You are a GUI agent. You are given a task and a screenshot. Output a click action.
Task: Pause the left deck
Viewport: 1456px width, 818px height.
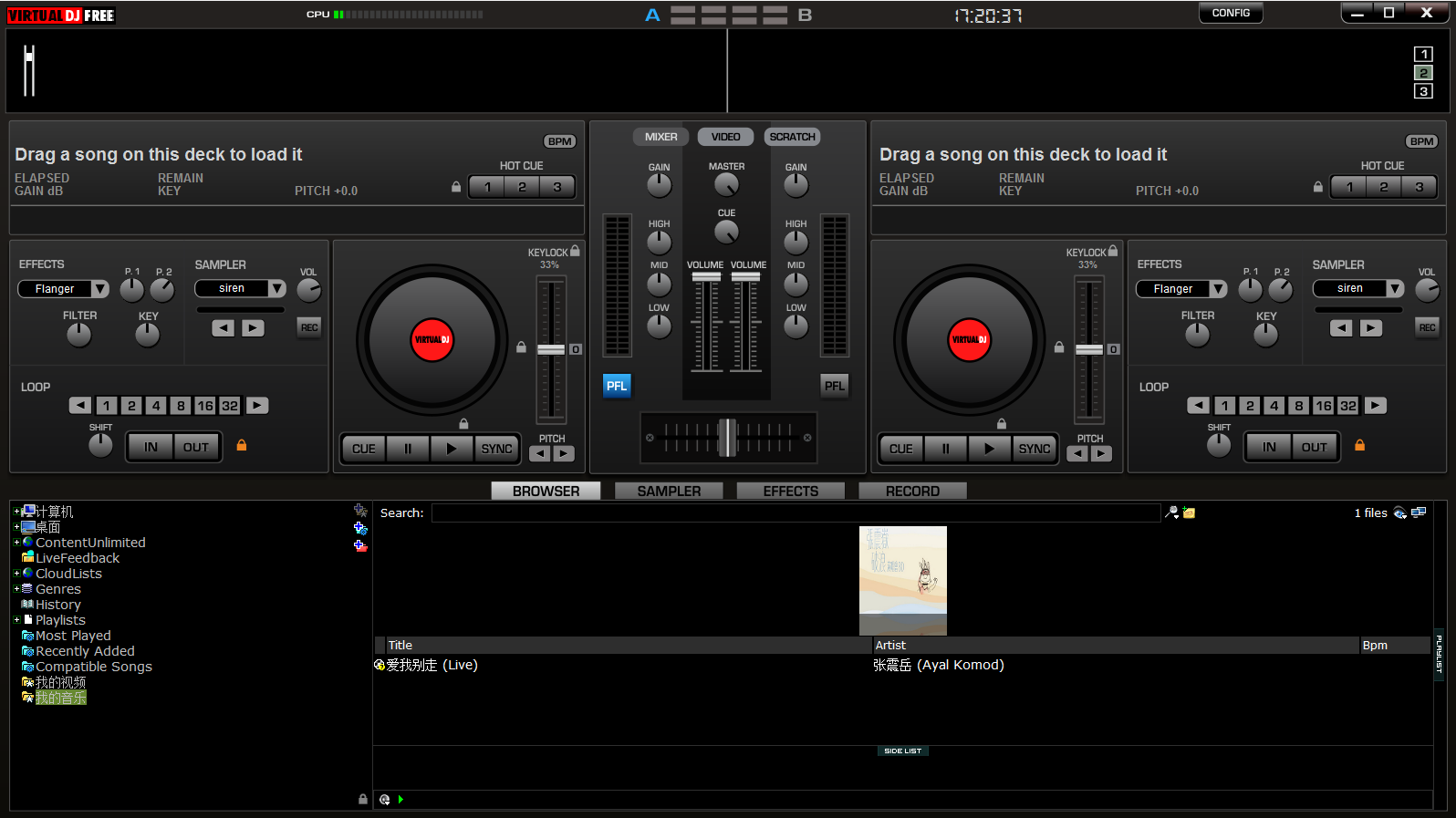pos(408,449)
